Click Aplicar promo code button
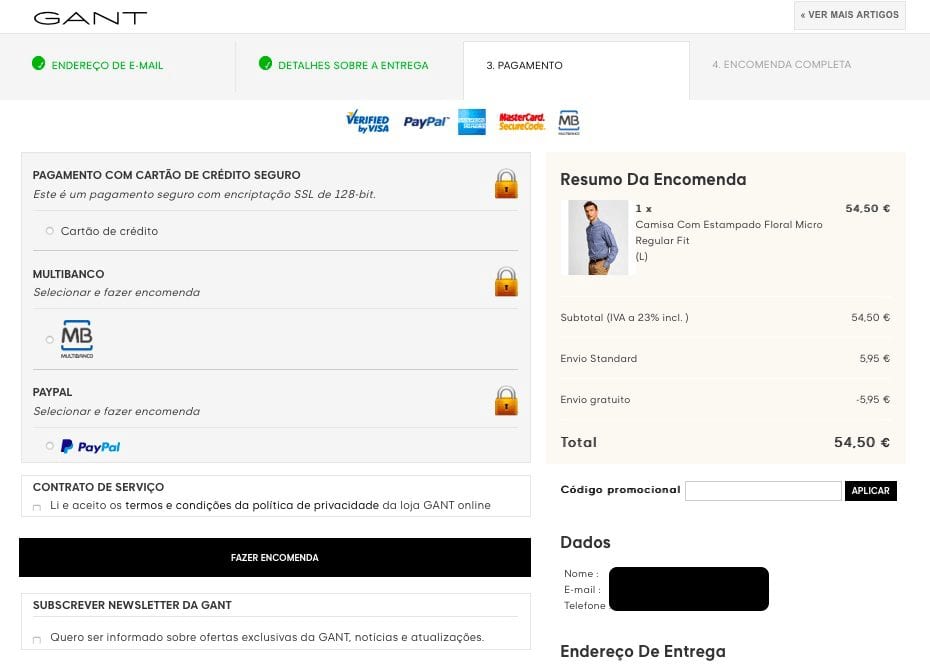930x670 pixels. (870, 490)
